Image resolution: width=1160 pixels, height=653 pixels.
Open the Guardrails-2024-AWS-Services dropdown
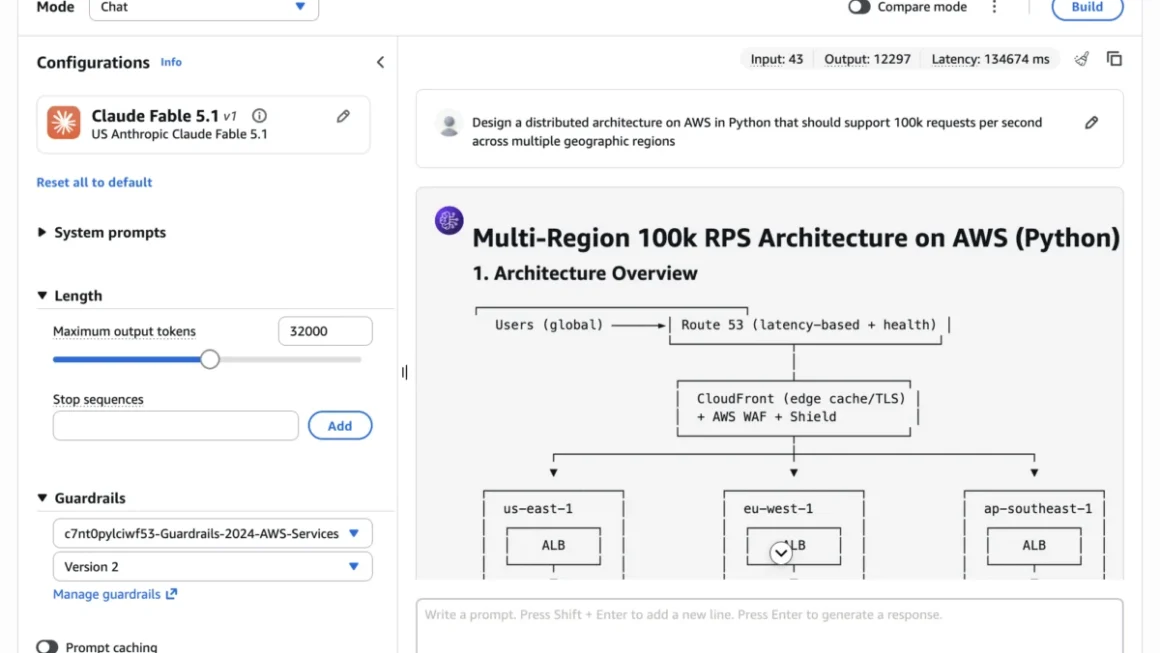tap(212, 533)
